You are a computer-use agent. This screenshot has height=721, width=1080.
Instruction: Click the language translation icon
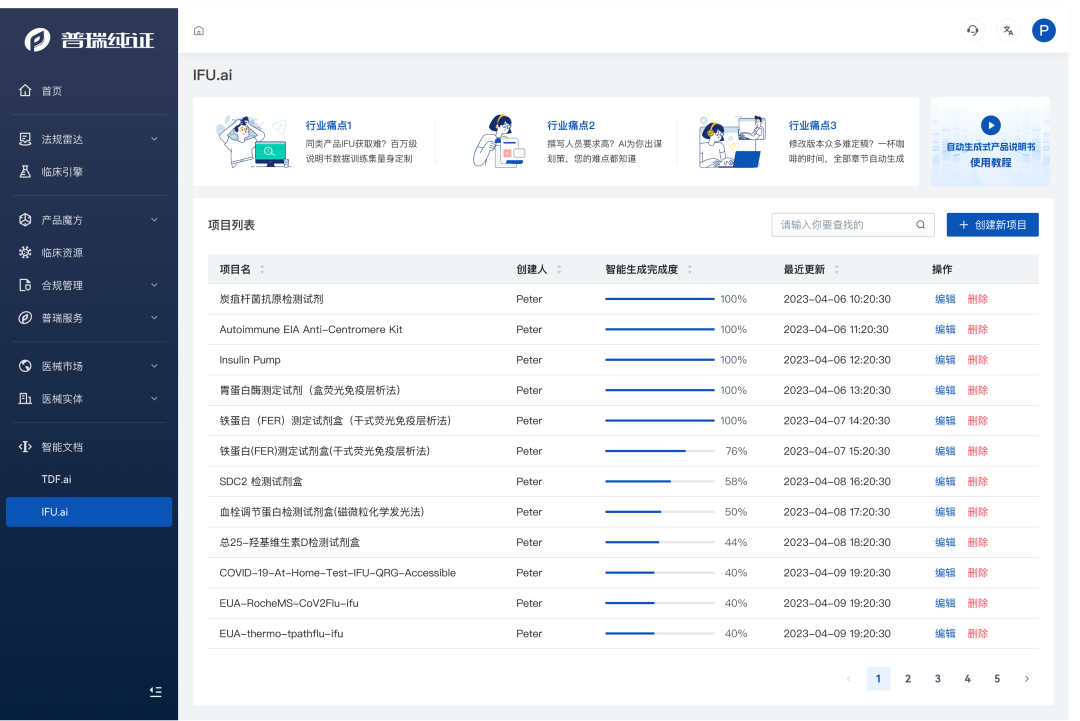[1008, 31]
